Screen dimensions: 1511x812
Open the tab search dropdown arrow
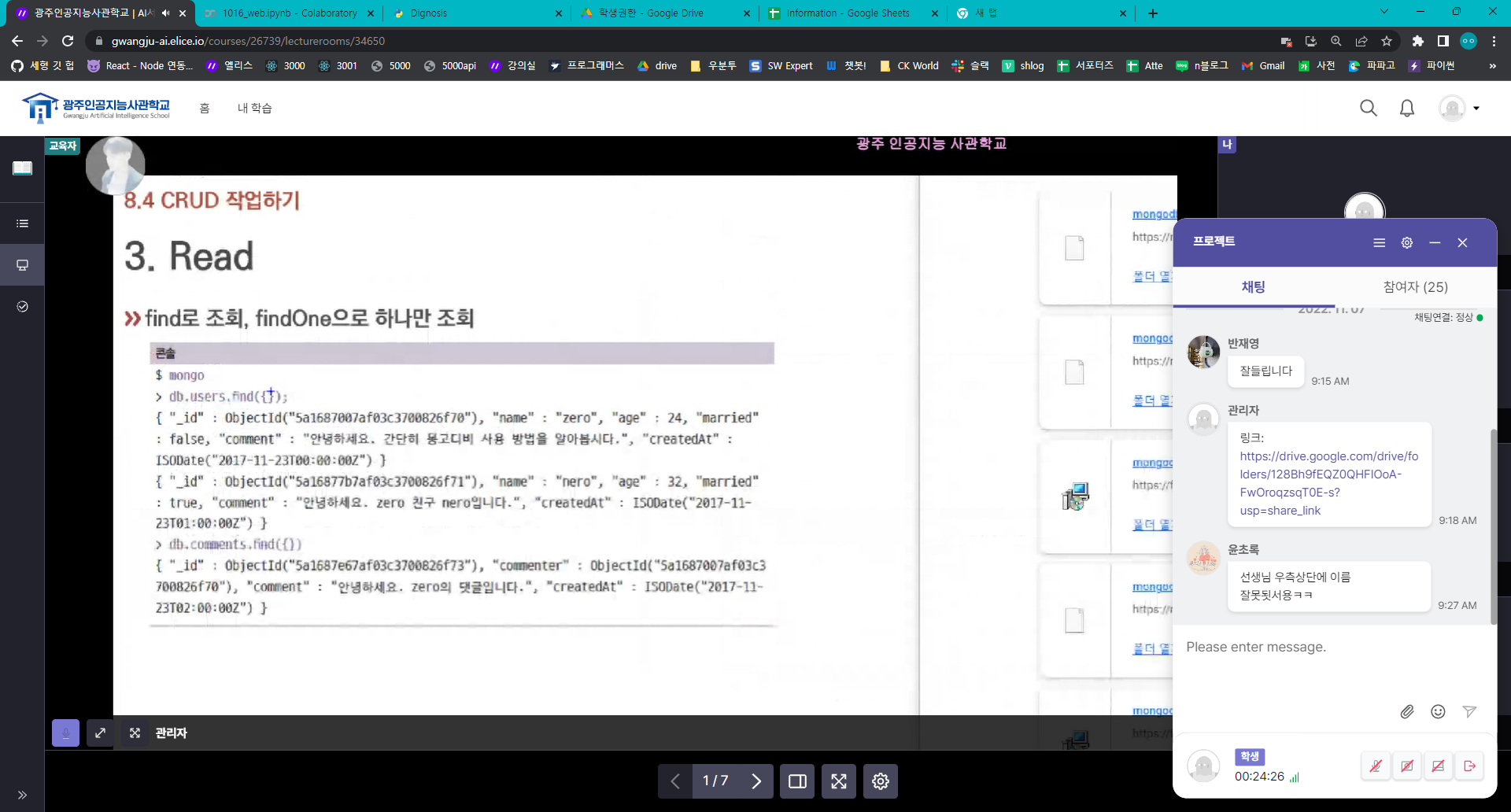(1384, 12)
